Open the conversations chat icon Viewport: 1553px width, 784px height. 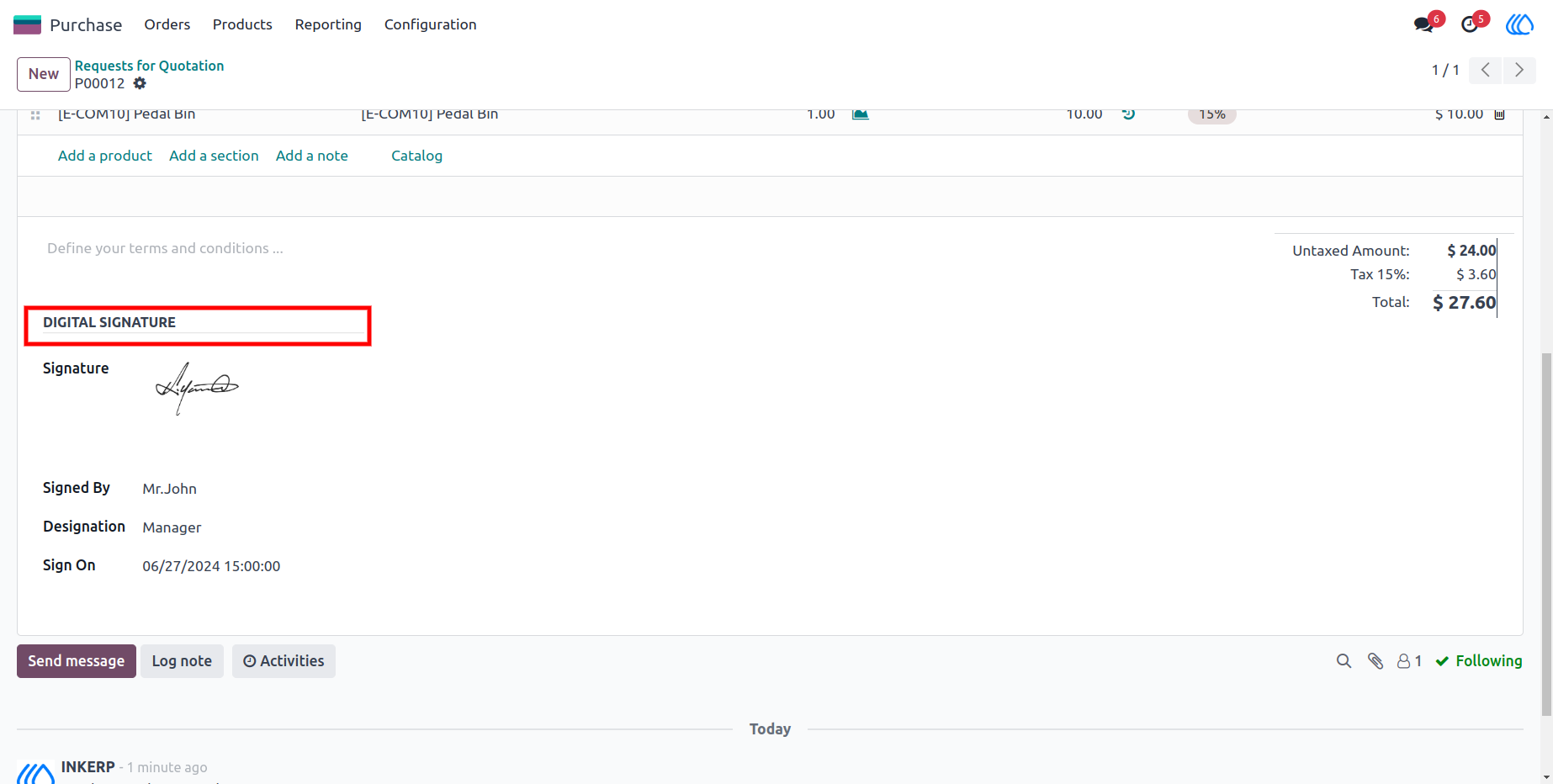tap(1424, 24)
